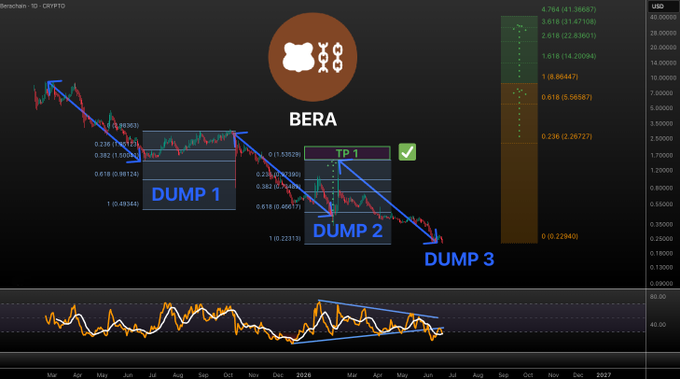Click Fib label 0.618 (0.98124)
The height and width of the screenshot is (379, 680).
117,174
